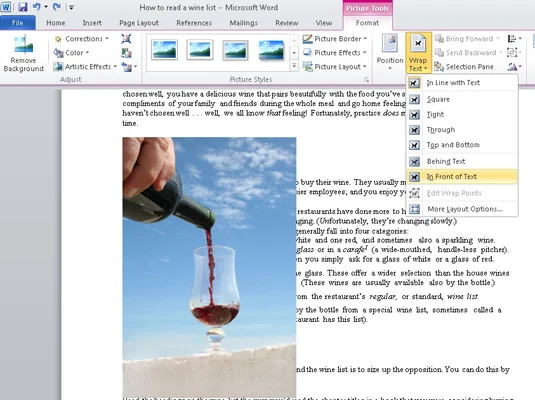Click the Wrap Text button
This screenshot has width=535, height=400.
click(418, 53)
